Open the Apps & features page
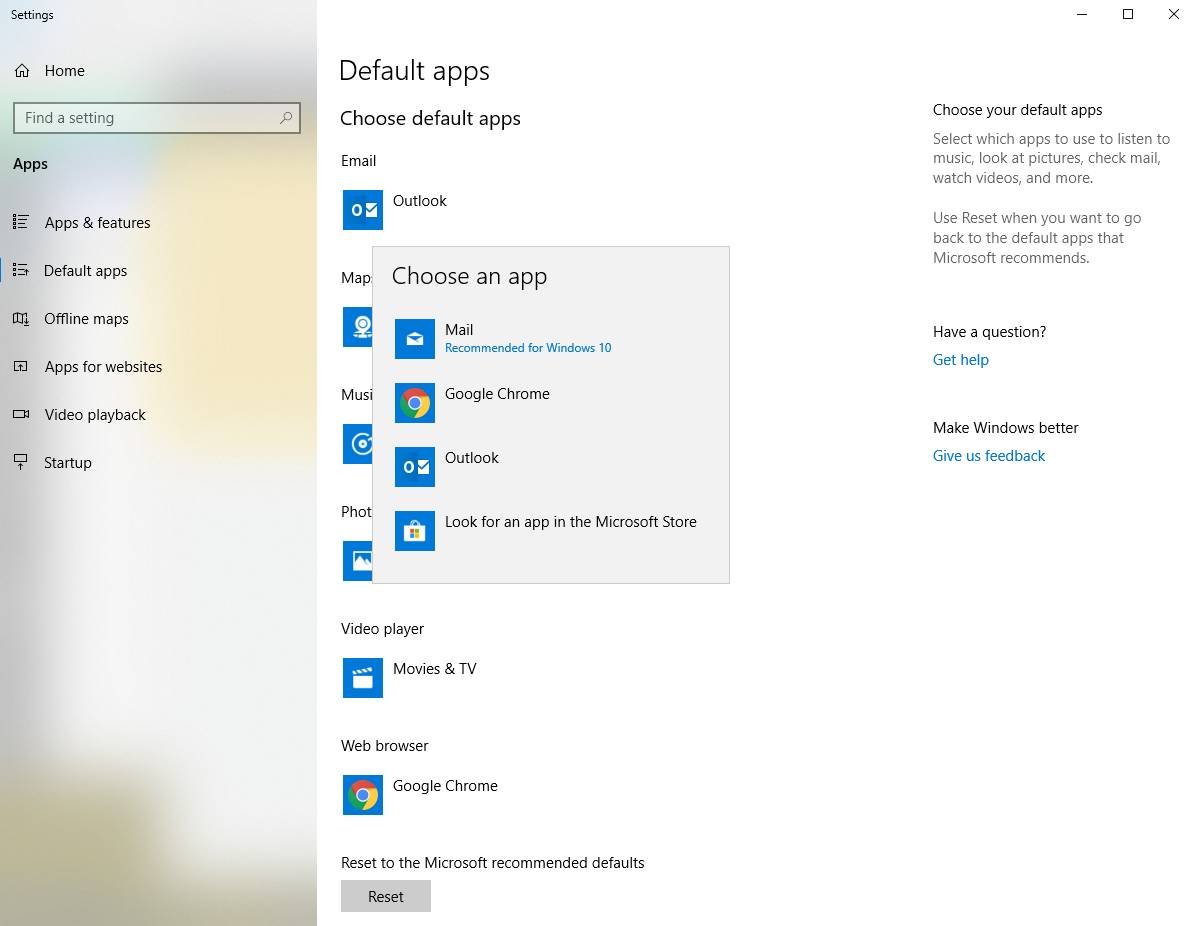The width and height of the screenshot is (1193, 926). pos(97,223)
